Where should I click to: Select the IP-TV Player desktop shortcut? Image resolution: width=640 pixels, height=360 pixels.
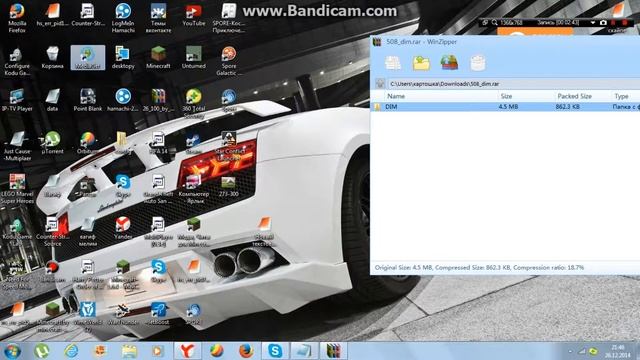[17, 100]
